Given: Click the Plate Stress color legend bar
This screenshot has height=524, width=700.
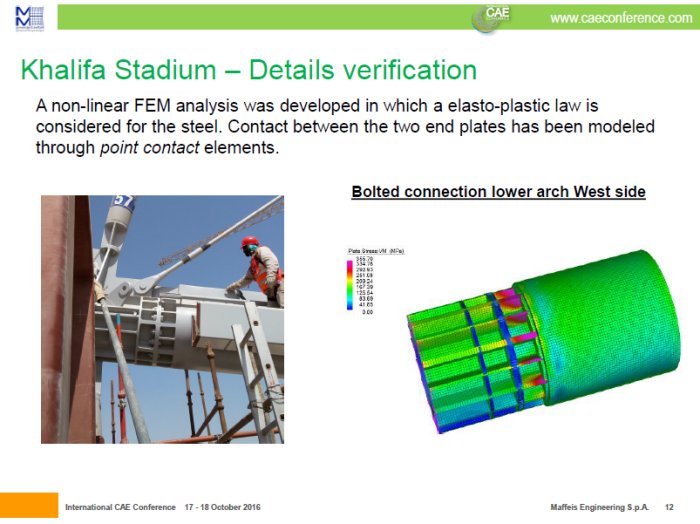Looking at the screenshot, I should [x=347, y=284].
